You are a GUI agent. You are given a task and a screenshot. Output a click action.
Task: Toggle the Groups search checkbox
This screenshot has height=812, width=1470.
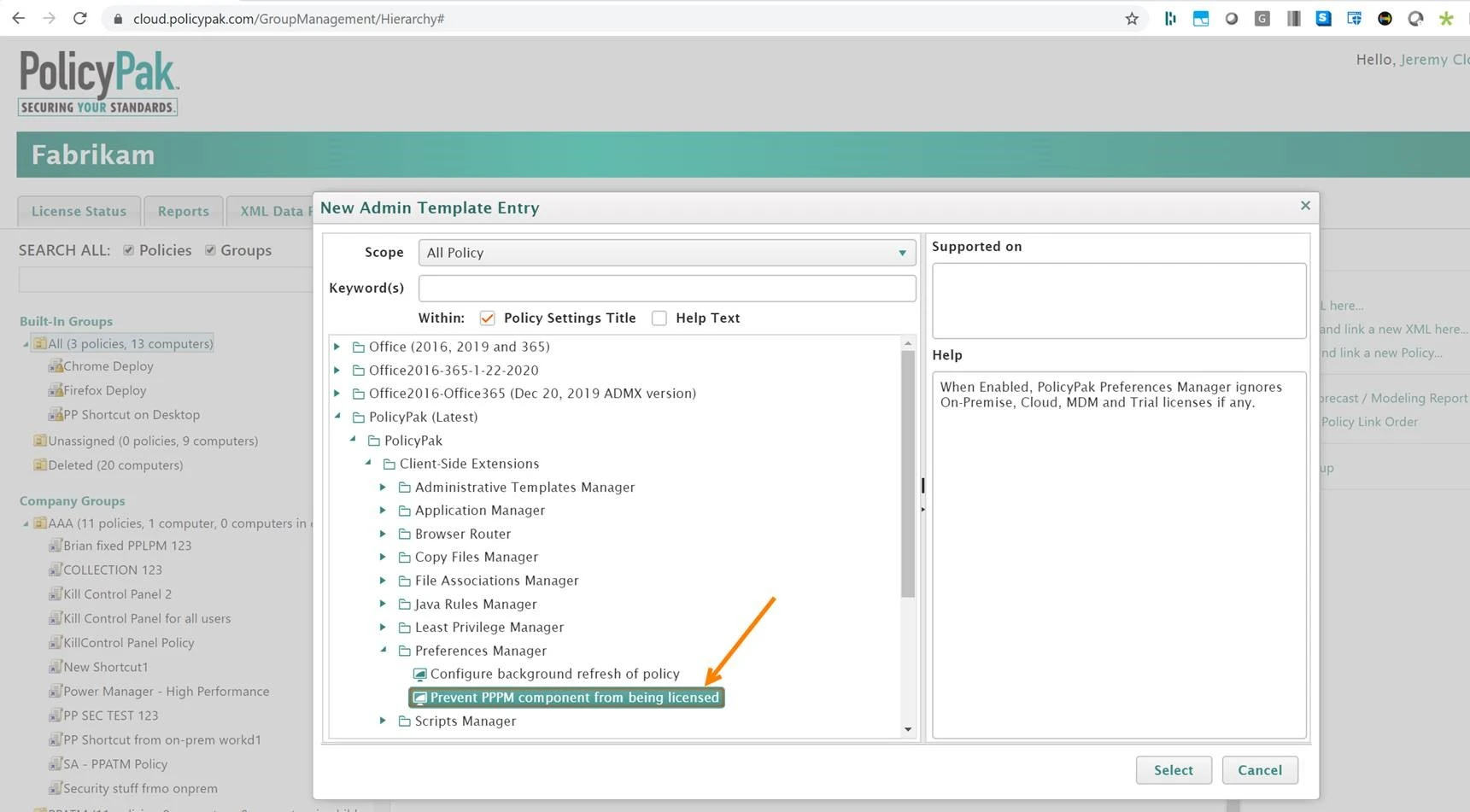tap(210, 250)
